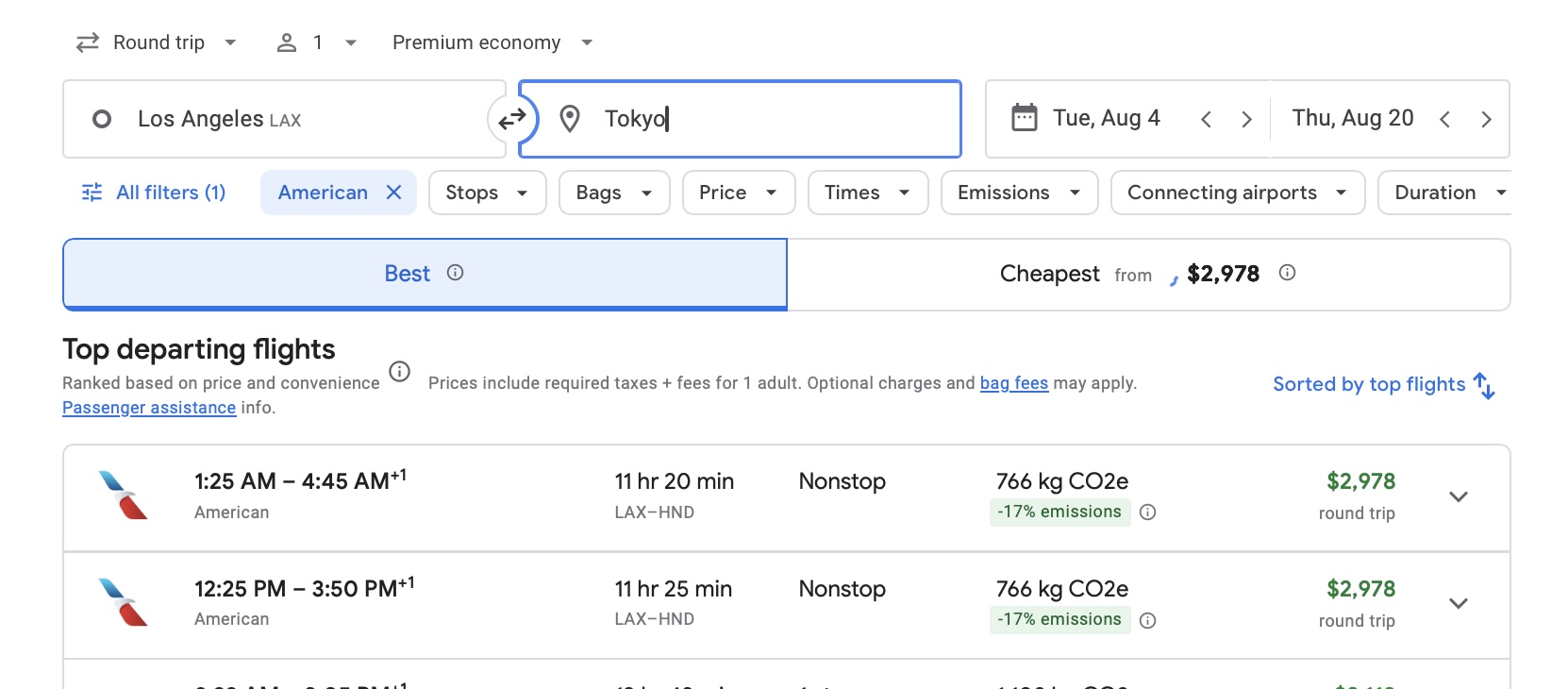Screen dimensions: 1568x689
Task: Open the Connecting airports filter
Action: 1238,193
